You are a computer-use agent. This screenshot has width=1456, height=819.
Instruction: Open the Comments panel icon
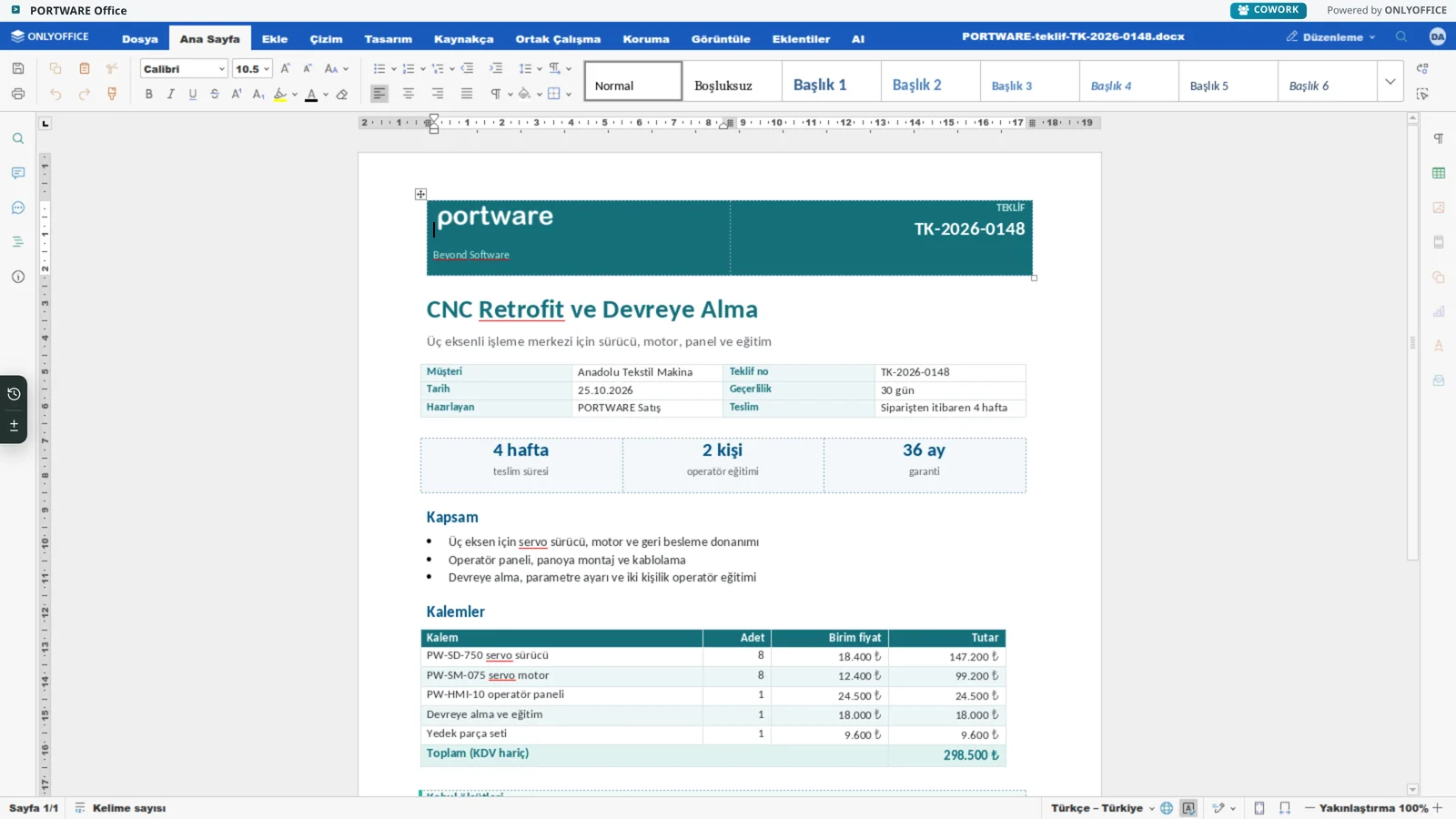[18, 173]
